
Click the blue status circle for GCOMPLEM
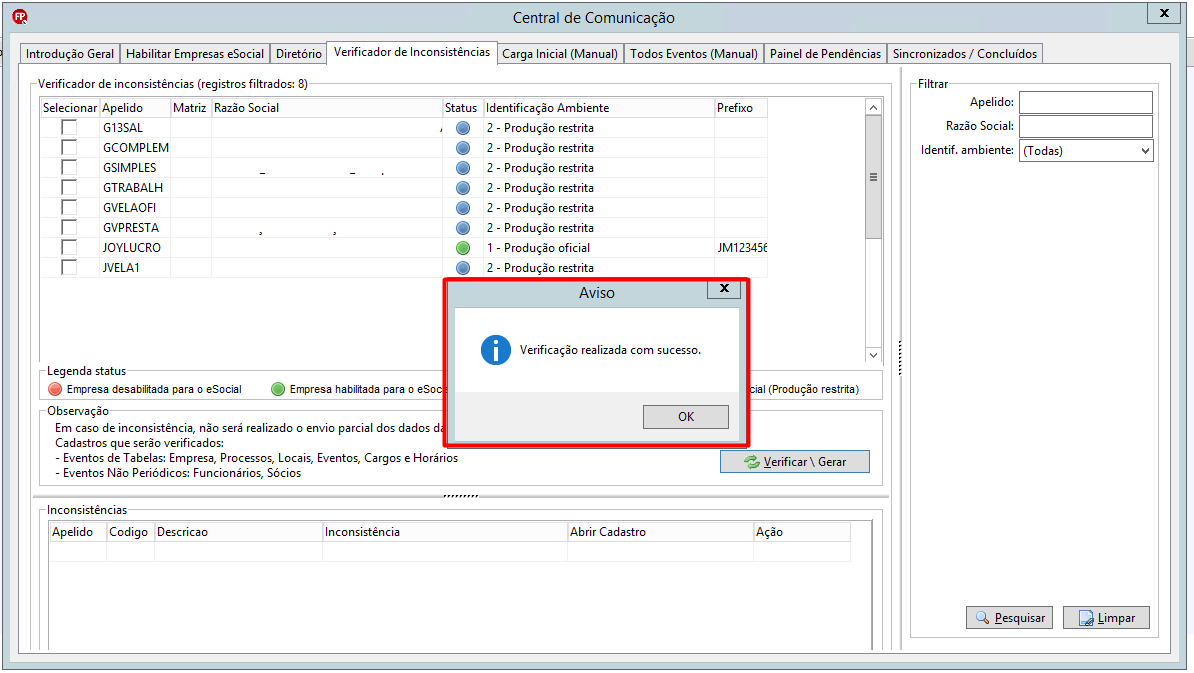click(x=463, y=148)
